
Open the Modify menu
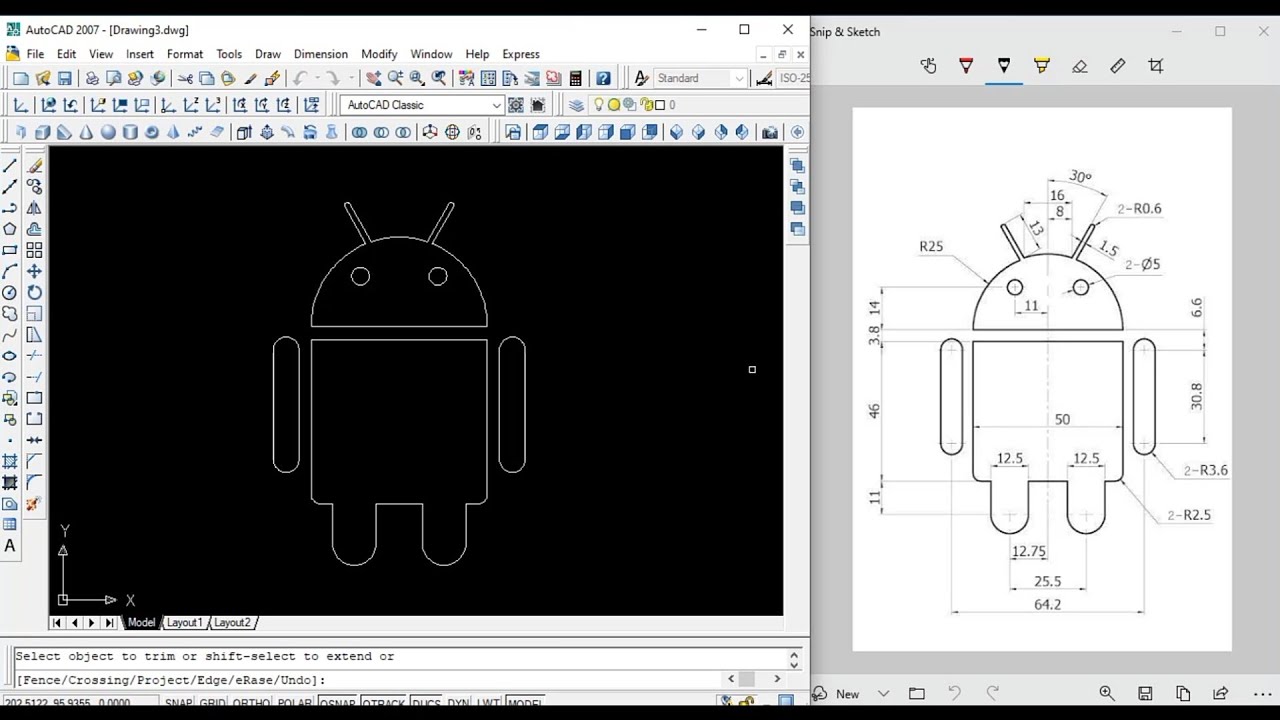pyautogui.click(x=379, y=54)
